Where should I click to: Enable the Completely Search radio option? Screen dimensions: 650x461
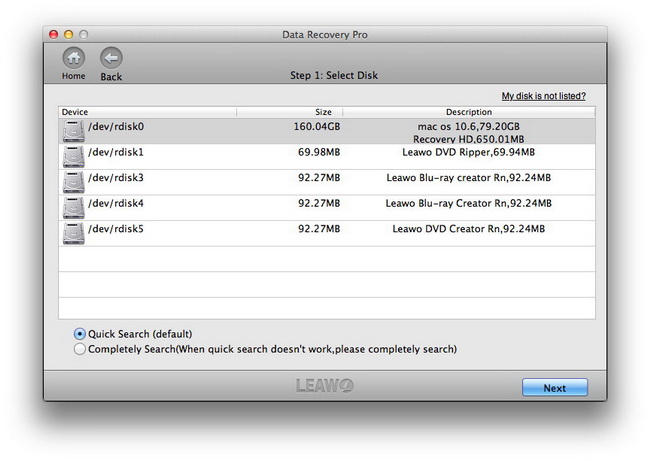click(x=80, y=349)
